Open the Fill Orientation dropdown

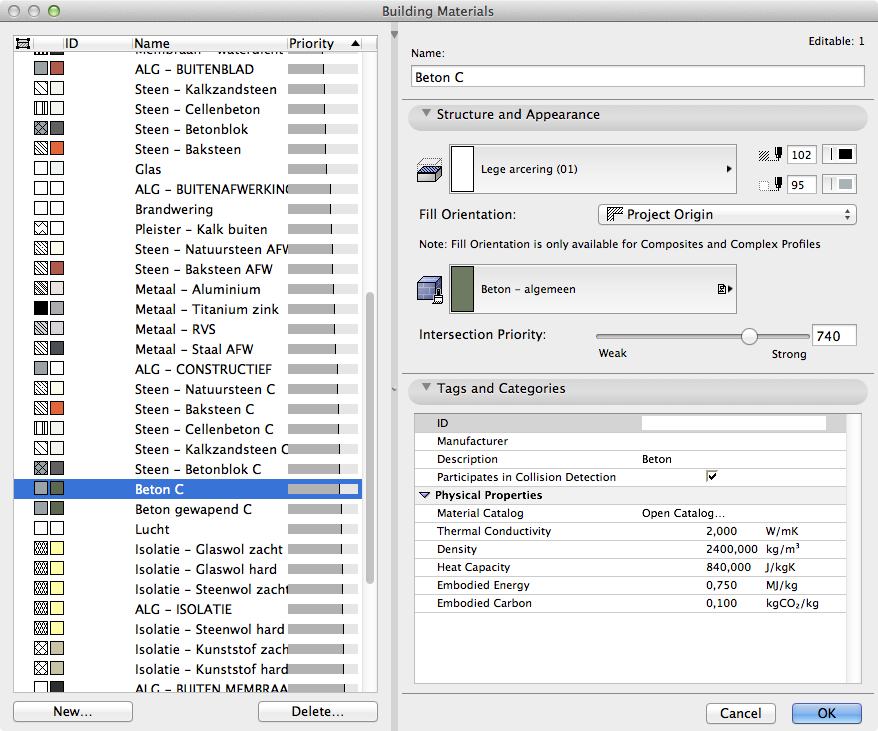(727, 215)
